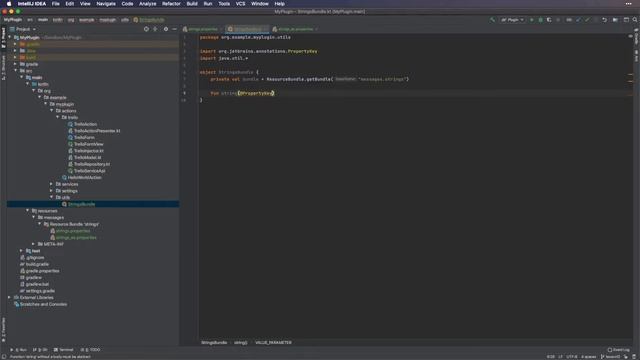Click the macOS menu bar overflow dots
The image size is (640, 360).
[629, 4]
